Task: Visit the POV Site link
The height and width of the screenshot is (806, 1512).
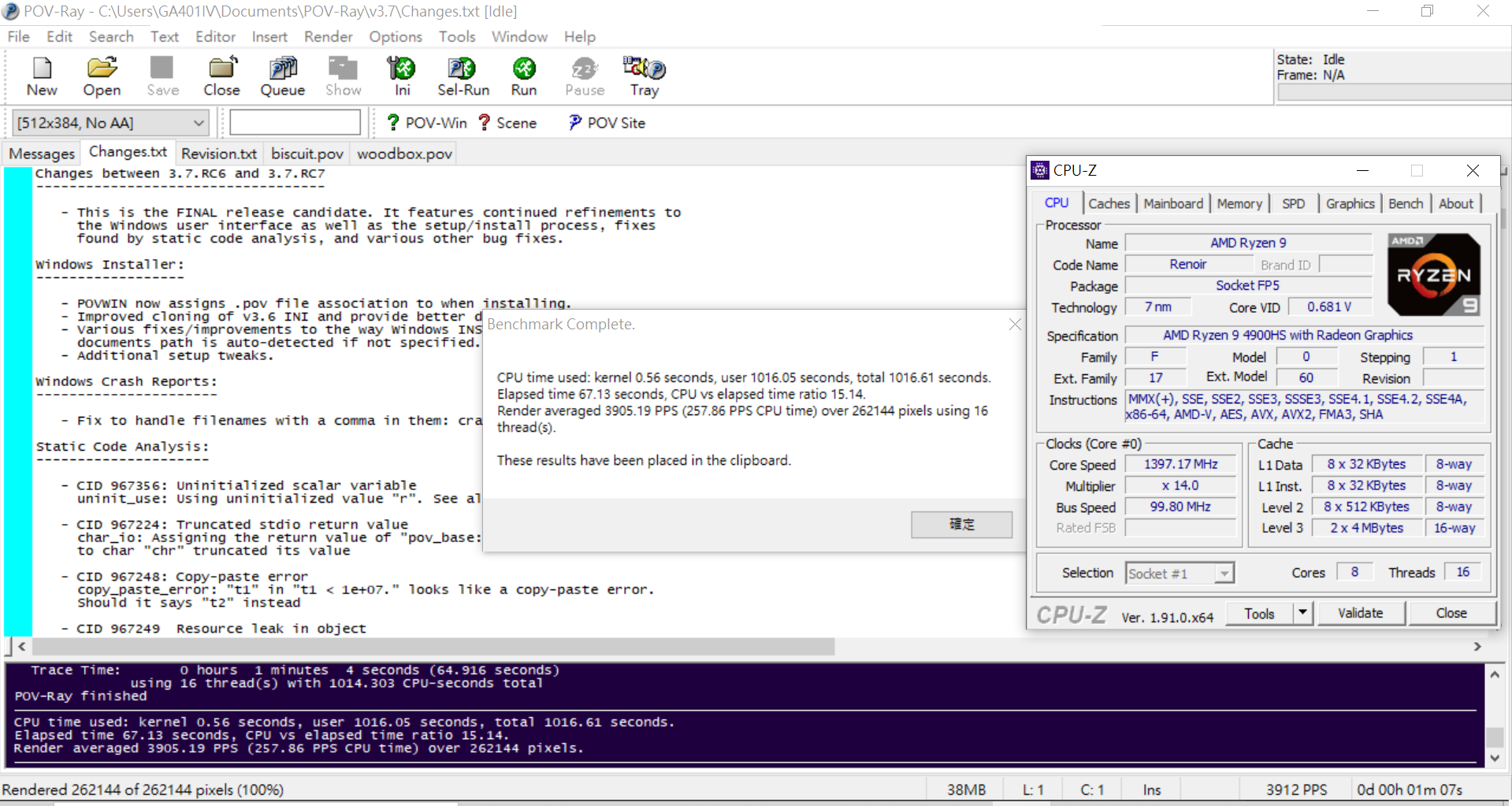Action: pos(606,123)
